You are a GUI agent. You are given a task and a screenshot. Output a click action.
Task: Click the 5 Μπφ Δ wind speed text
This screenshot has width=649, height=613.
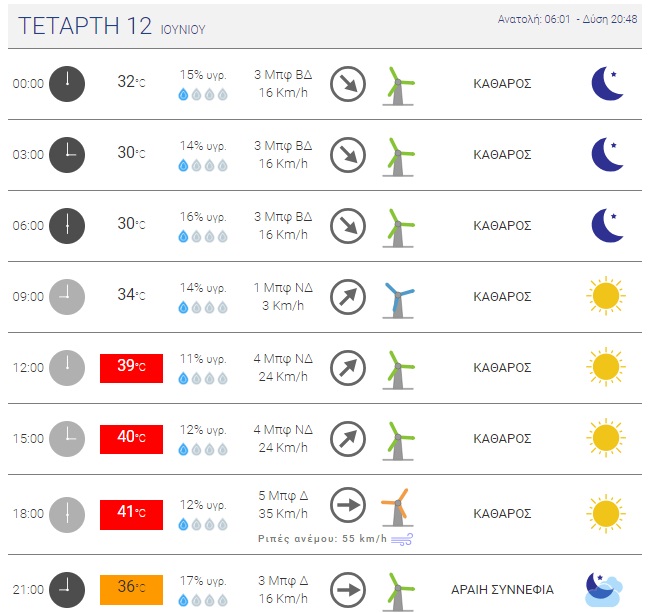point(283,495)
